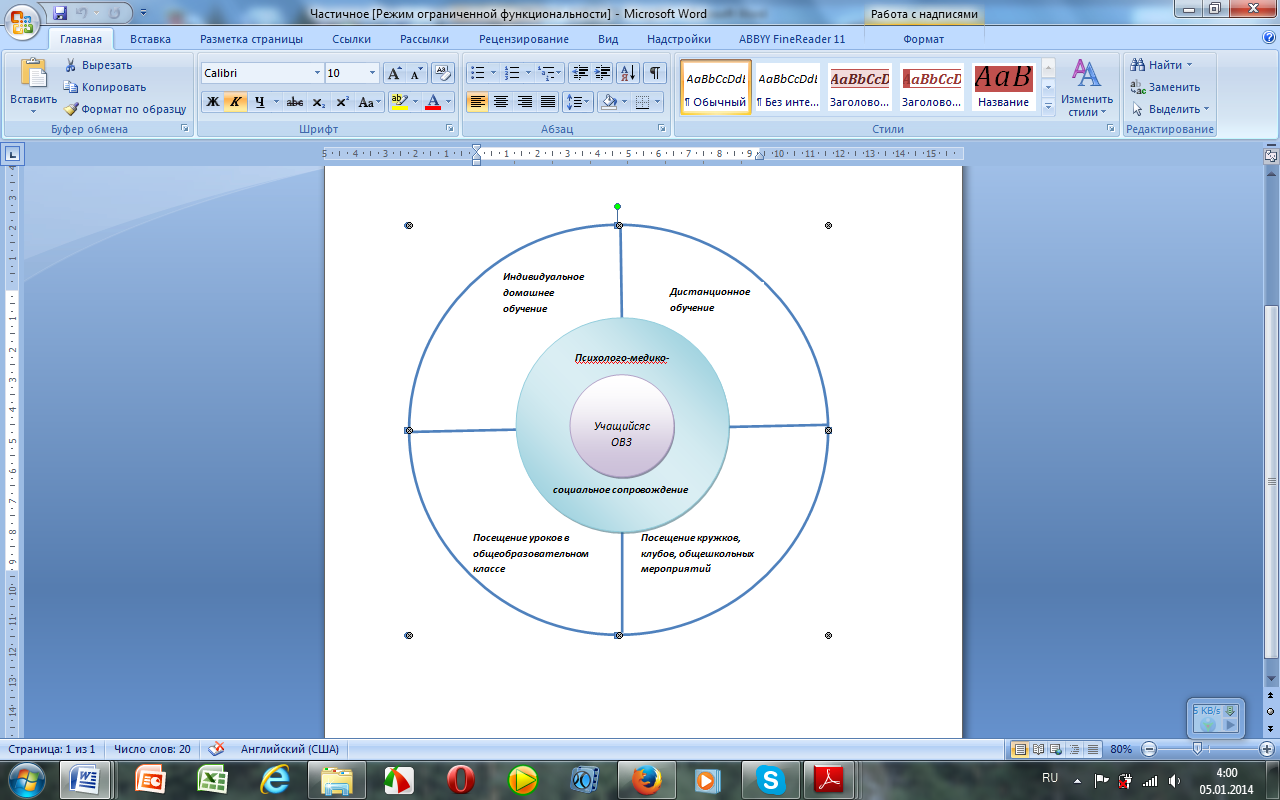This screenshot has width=1280, height=800.
Task: Toggle left text alignment
Action: (x=478, y=102)
